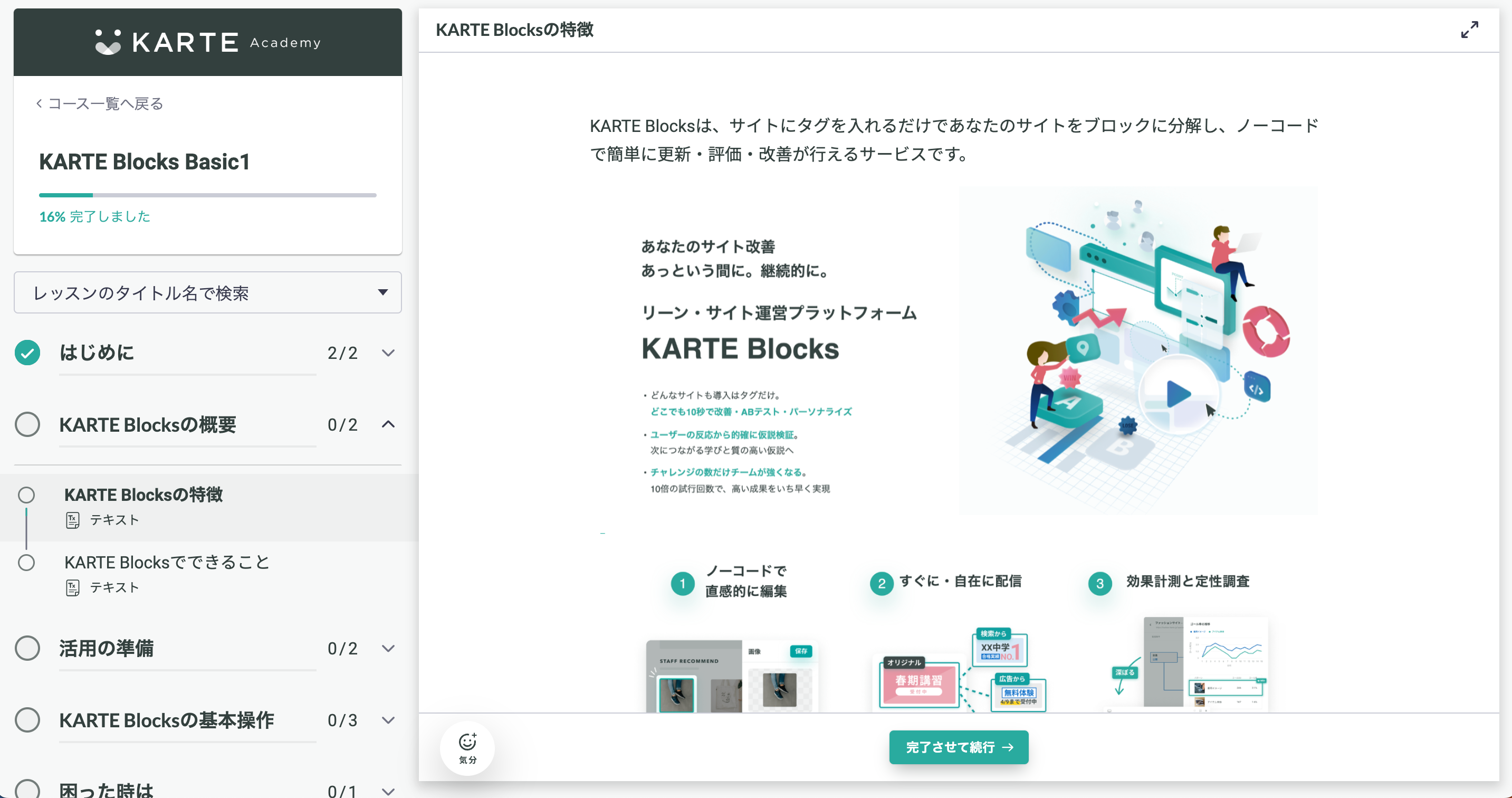This screenshot has height=798, width=1512.
Task: Select the KARTE Blocksの概要 section title
Action: pos(148,424)
